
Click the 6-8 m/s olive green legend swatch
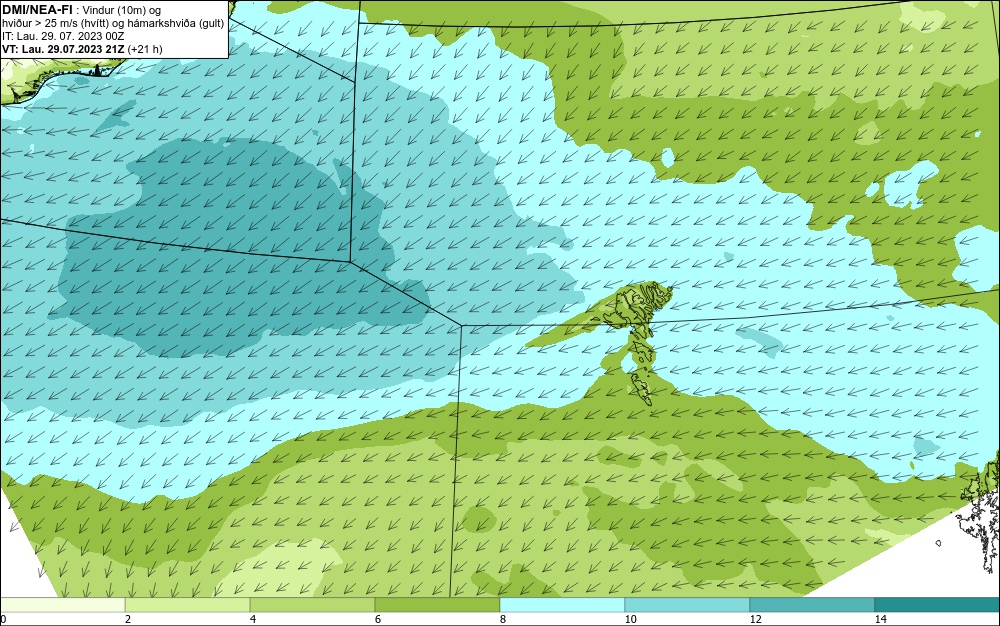438,605
